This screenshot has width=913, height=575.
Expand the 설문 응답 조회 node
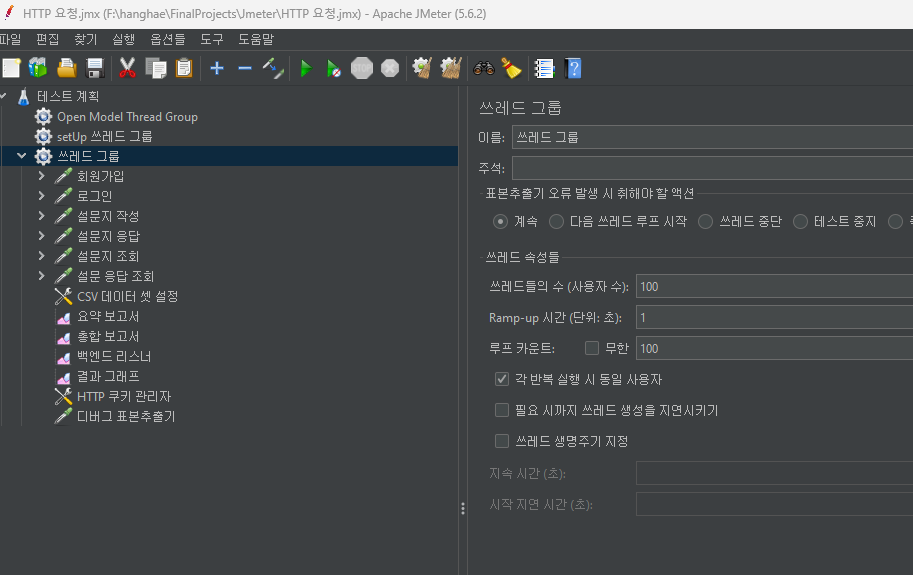[x=41, y=276]
